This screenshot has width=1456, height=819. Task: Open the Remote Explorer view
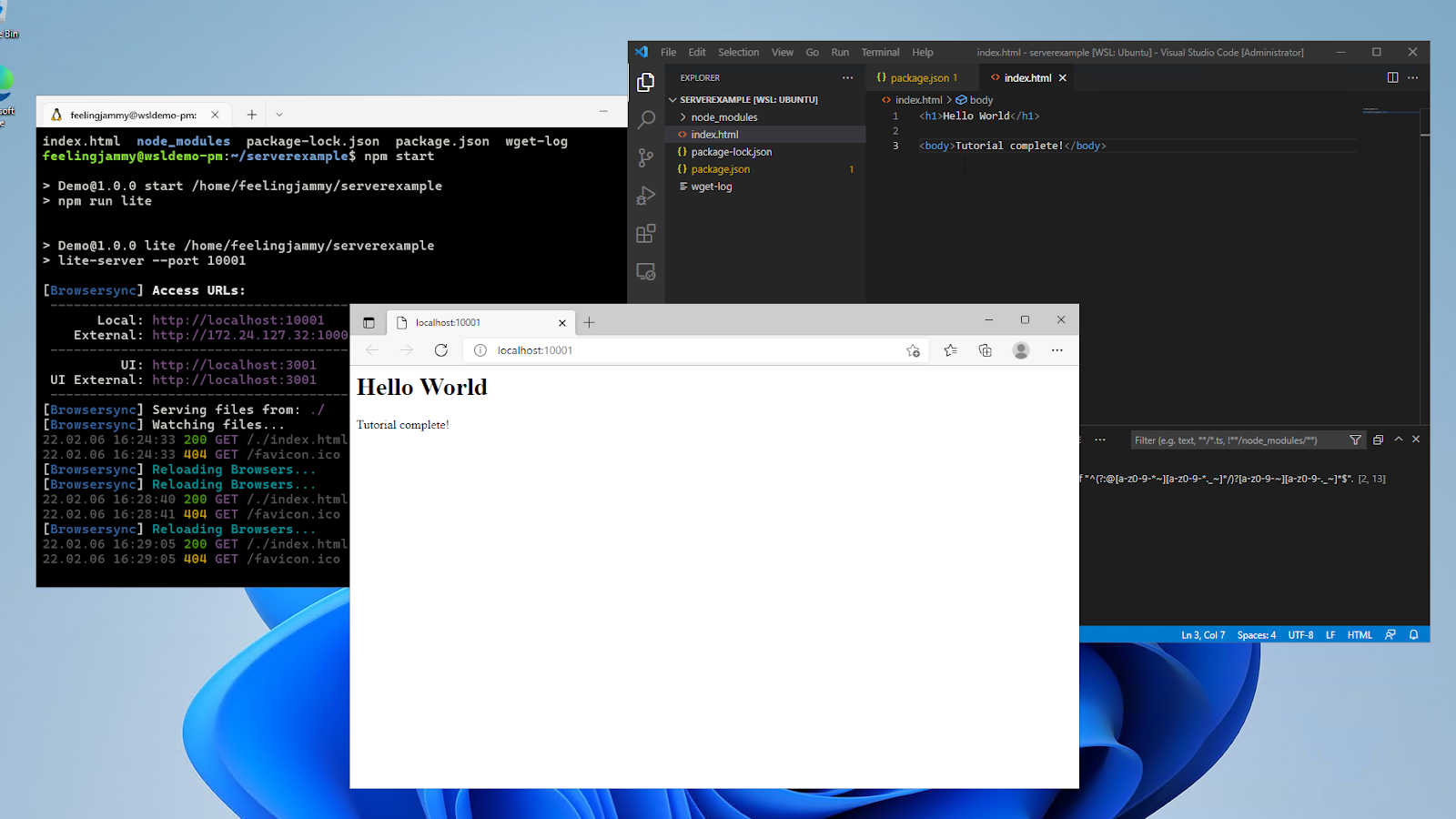coord(646,271)
